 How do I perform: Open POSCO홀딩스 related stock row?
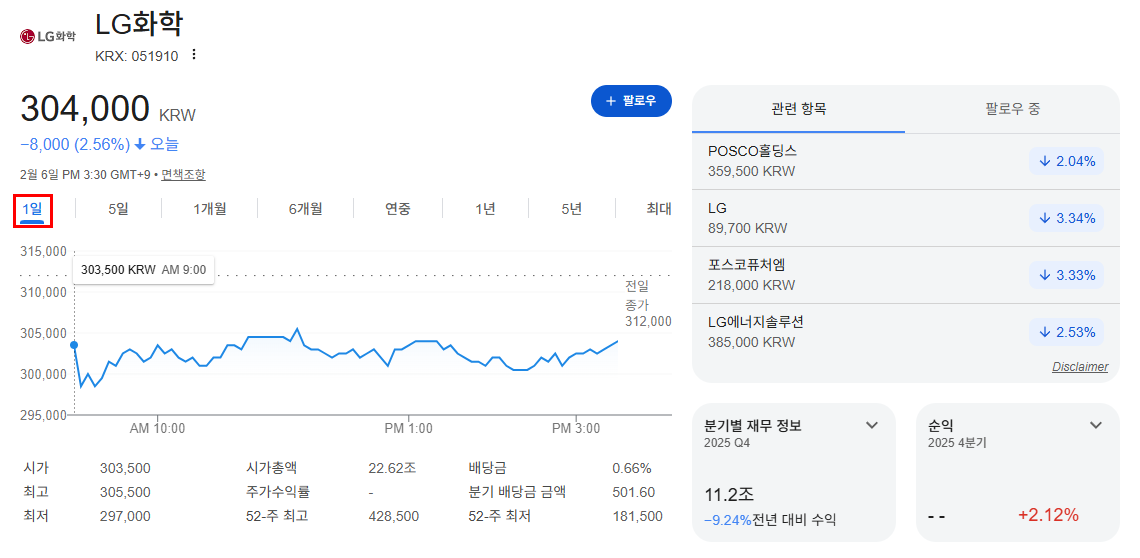pyautogui.click(x=906, y=162)
